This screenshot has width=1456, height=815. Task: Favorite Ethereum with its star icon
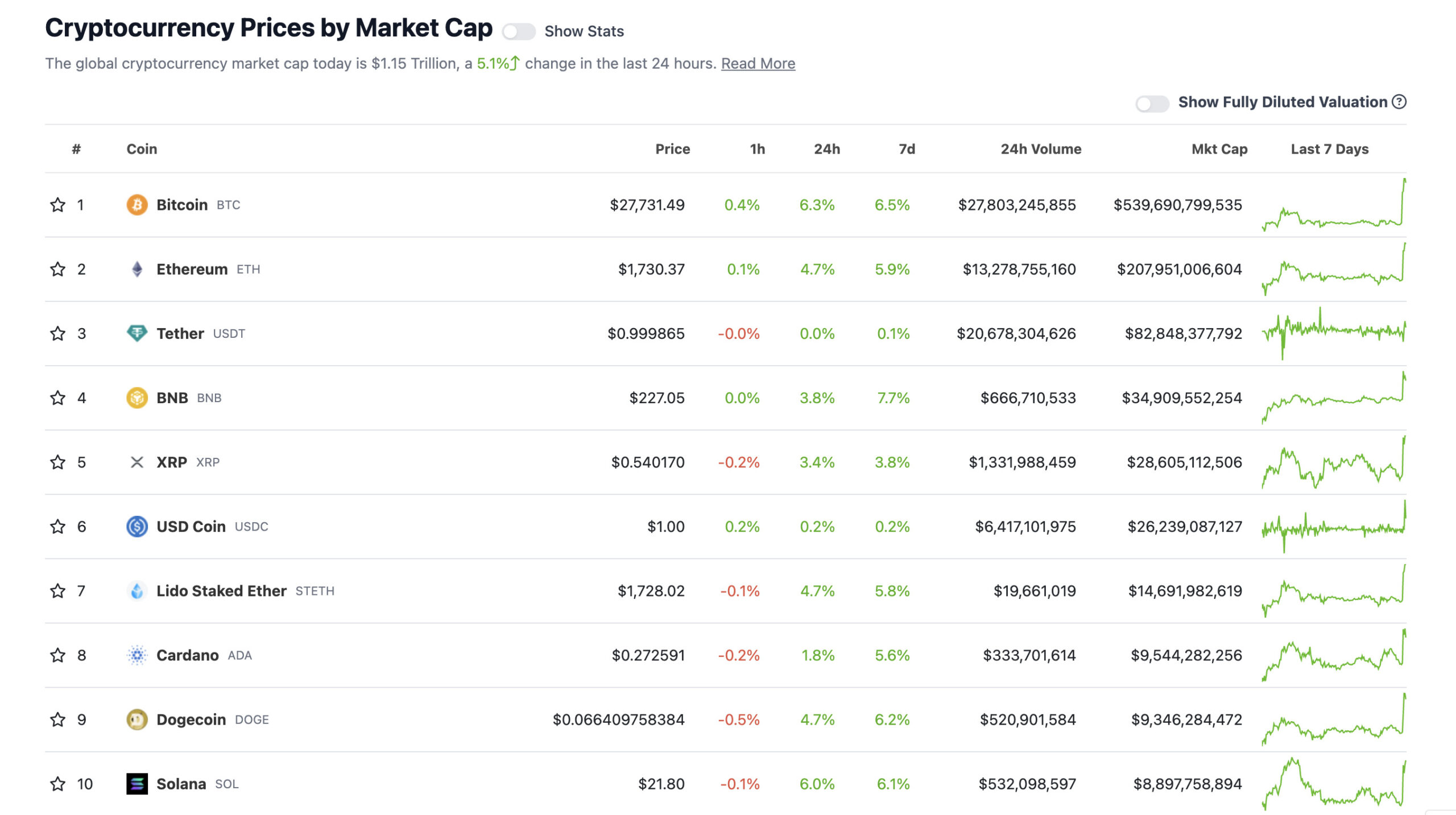click(57, 269)
